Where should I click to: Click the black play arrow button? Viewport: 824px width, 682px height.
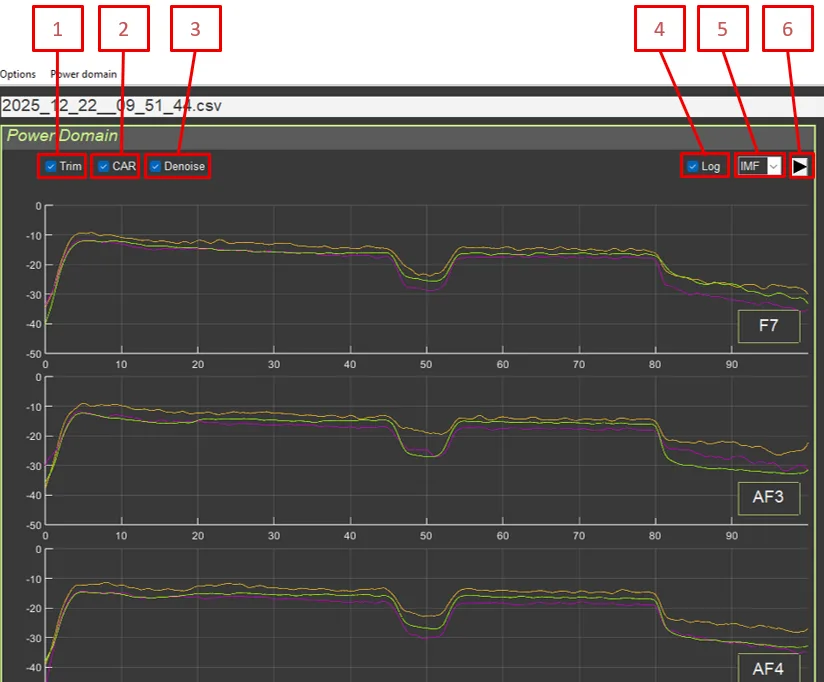(800, 166)
